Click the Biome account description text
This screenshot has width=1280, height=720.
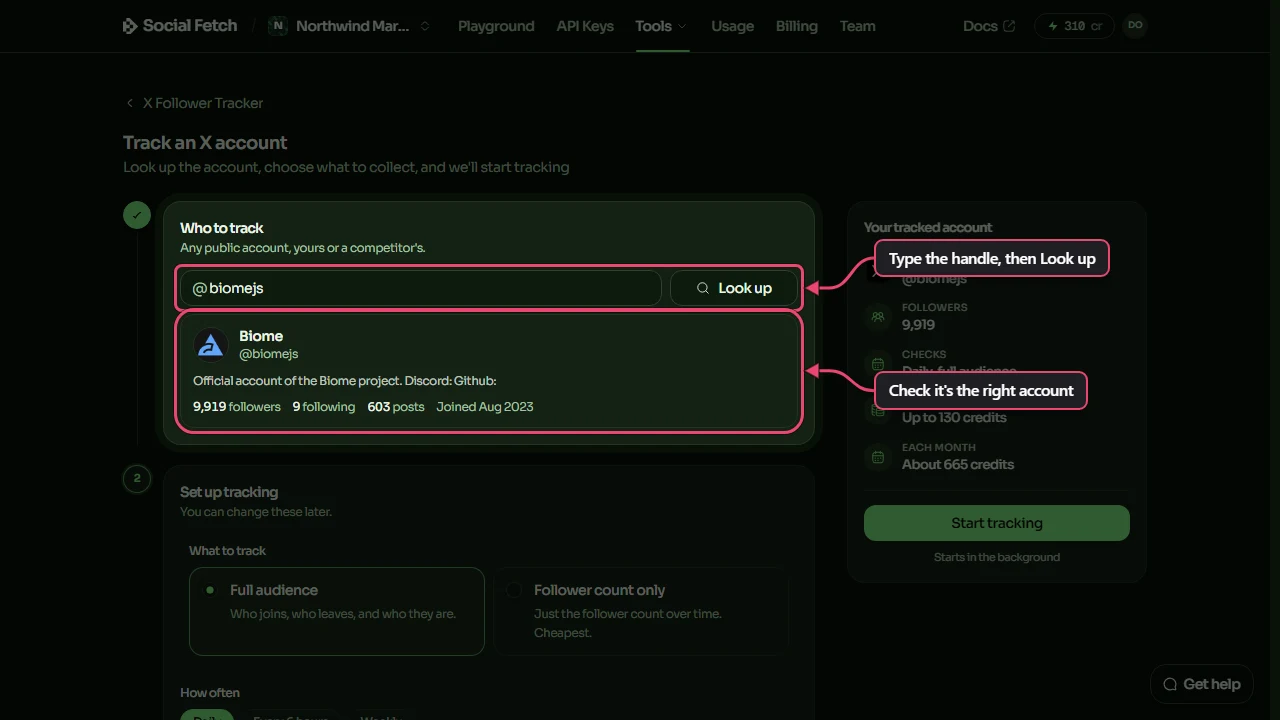345,381
